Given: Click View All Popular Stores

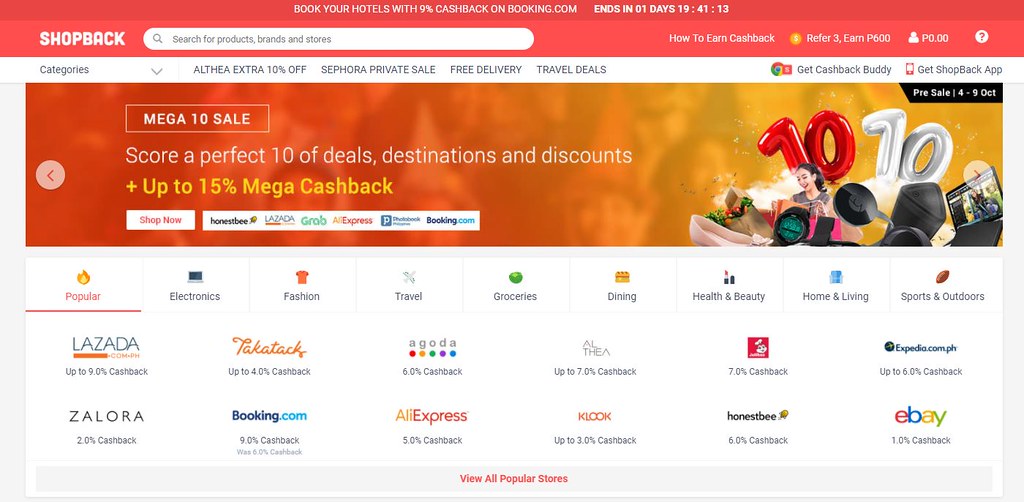Looking at the screenshot, I should coord(514,478).
